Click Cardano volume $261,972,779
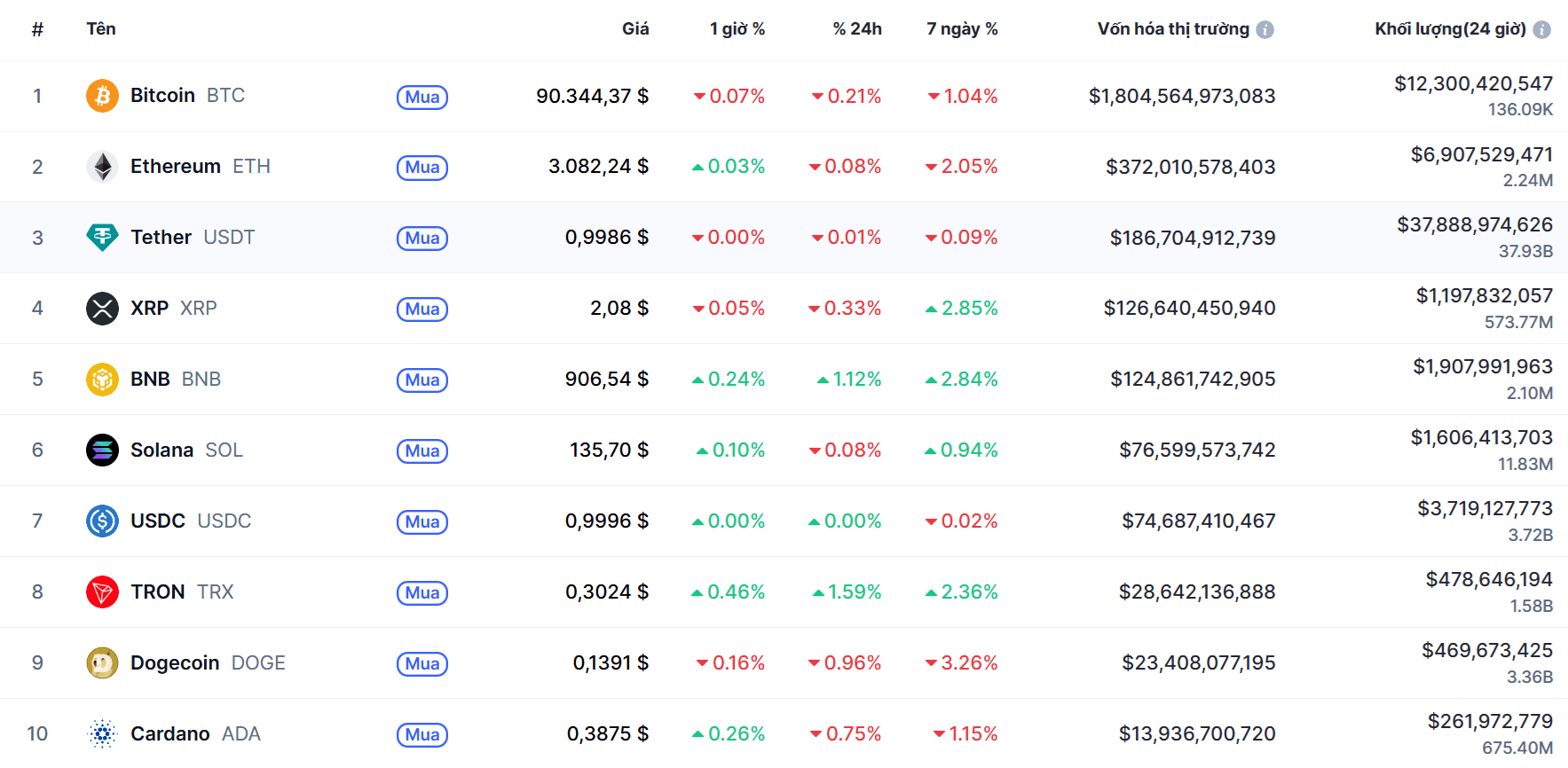Screen dimensions: 1568x768 pos(1490,721)
